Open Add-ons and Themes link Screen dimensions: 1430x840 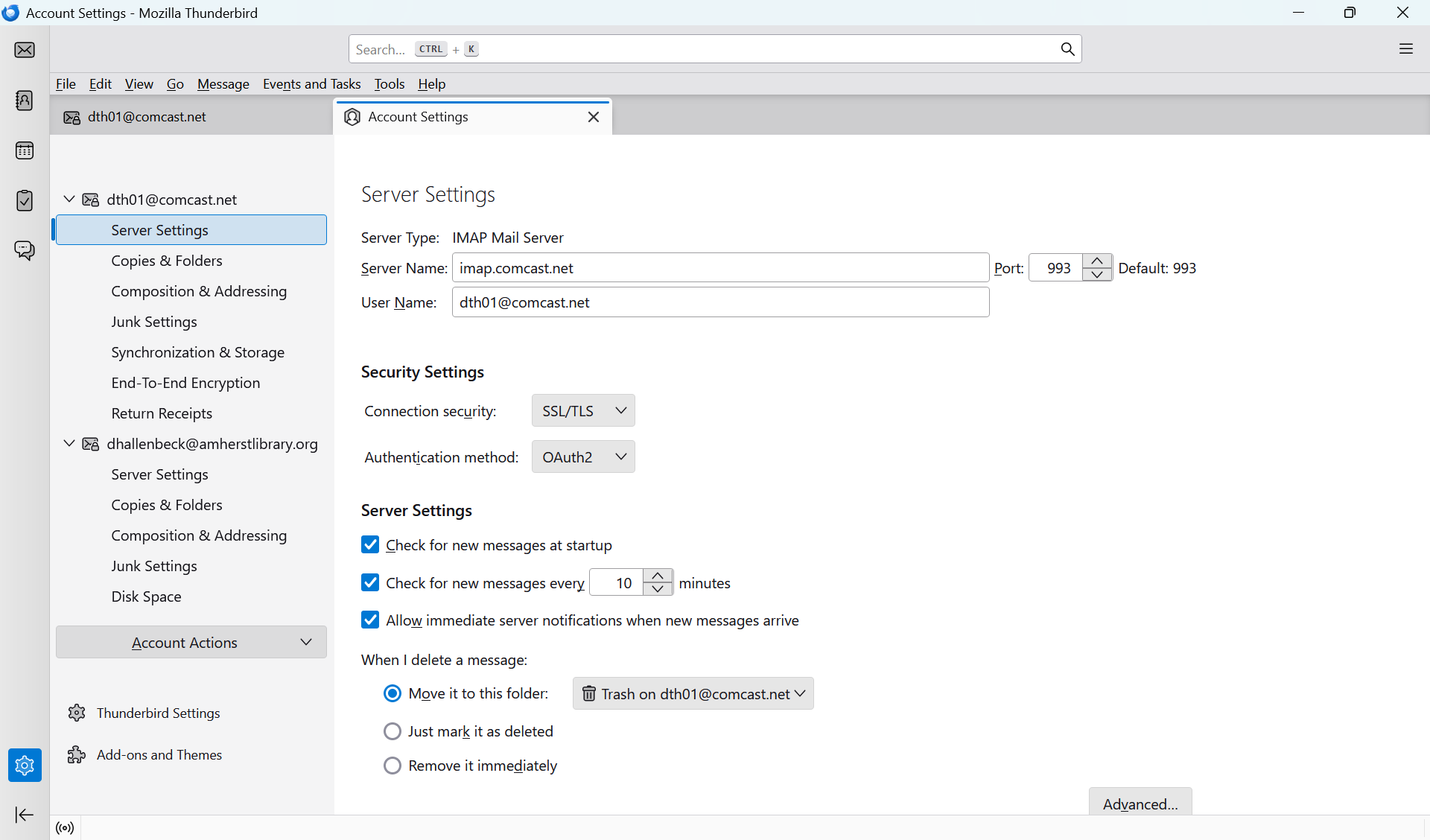[x=159, y=755]
